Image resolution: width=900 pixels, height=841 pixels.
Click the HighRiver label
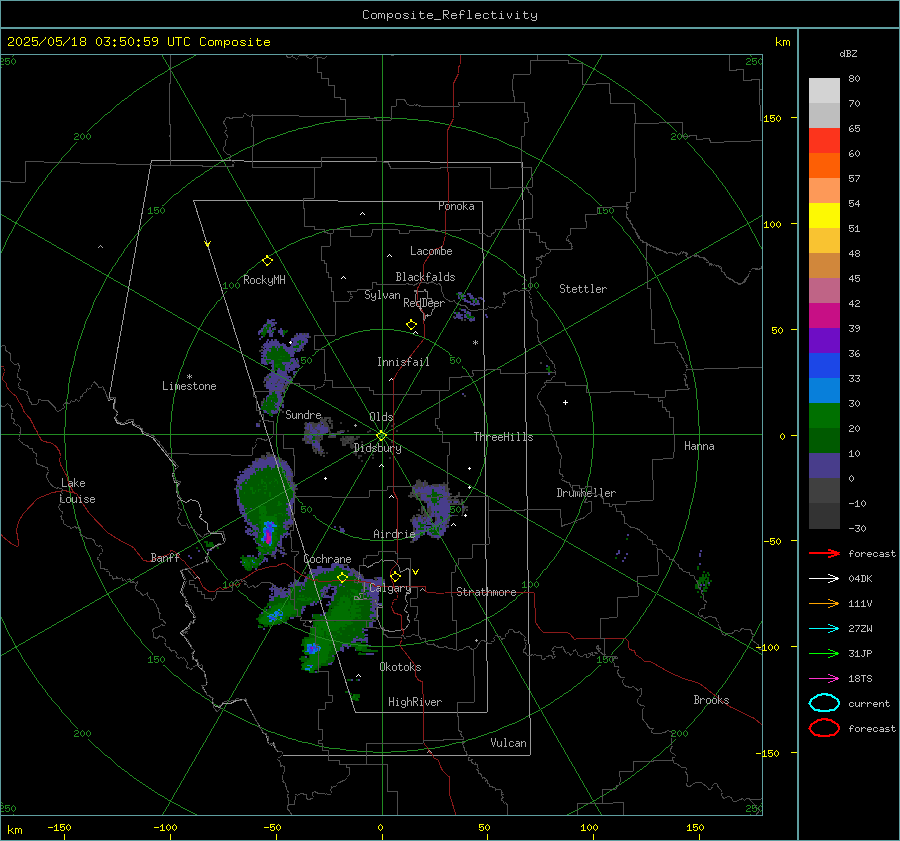click(x=415, y=702)
